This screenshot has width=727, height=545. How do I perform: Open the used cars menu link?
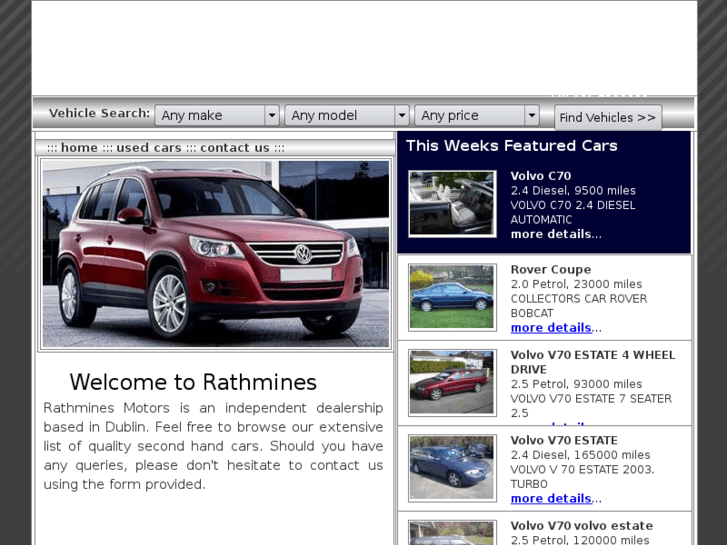(x=149, y=147)
